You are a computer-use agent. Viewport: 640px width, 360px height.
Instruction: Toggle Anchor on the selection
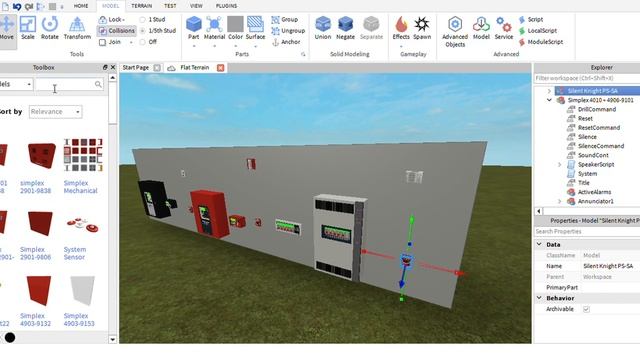286,42
